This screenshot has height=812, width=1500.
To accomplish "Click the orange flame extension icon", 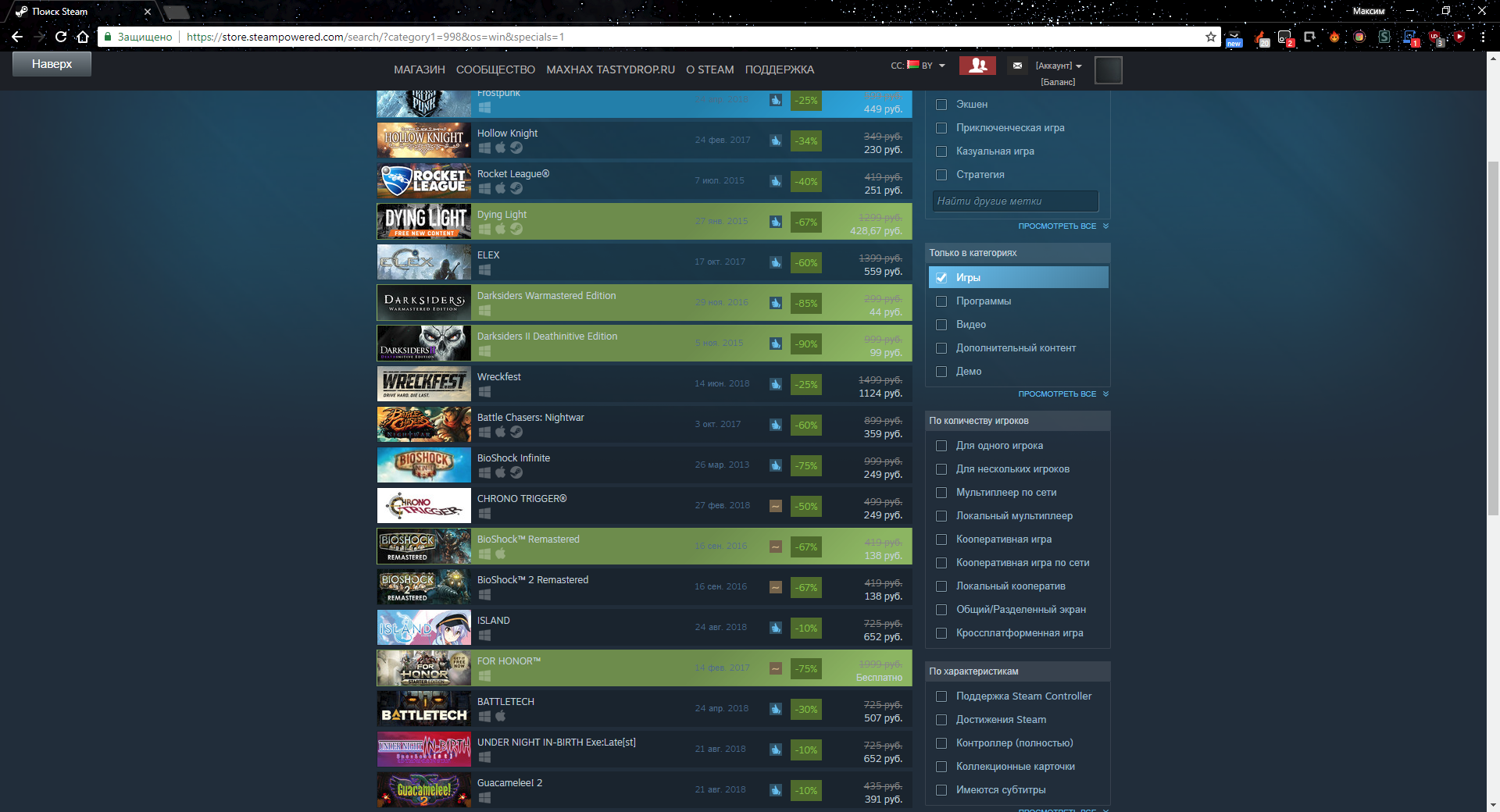I will click(x=1334, y=37).
